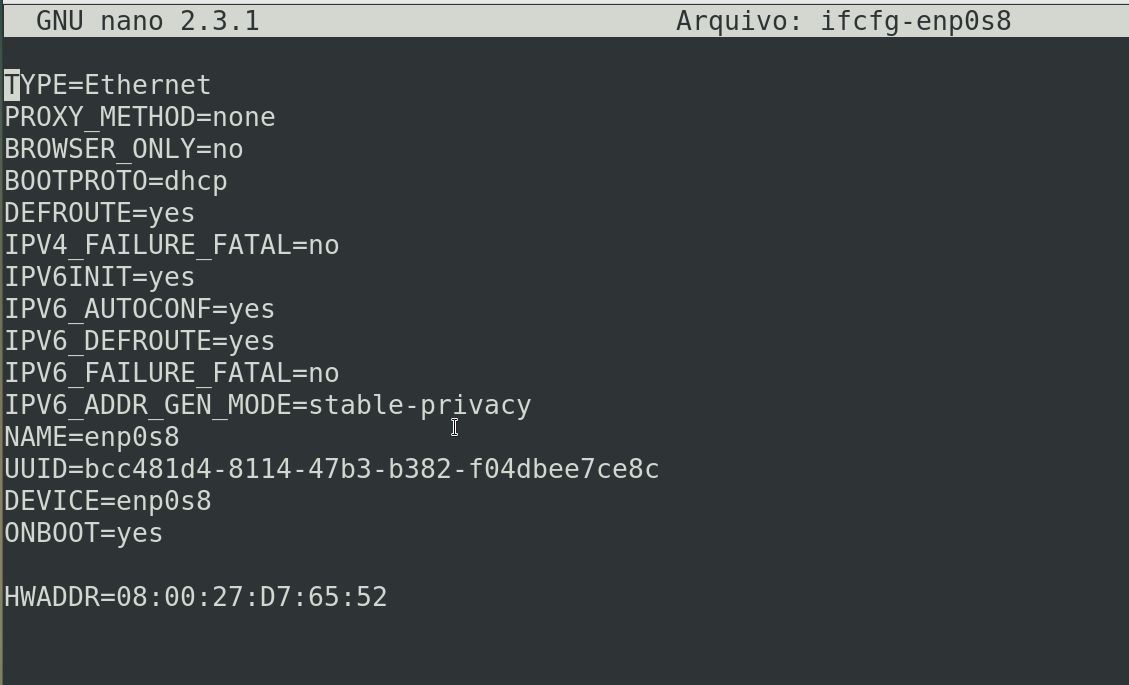Place cursor on IPV6INIT=yes line

pos(100,277)
